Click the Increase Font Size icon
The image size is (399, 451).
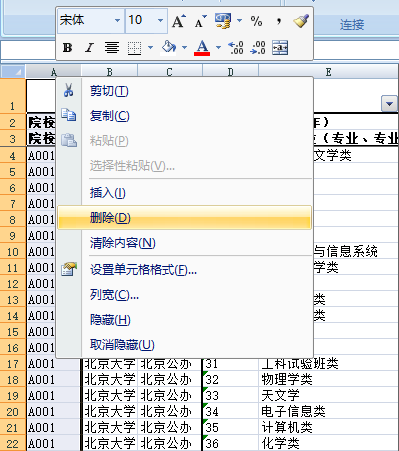click(x=179, y=22)
